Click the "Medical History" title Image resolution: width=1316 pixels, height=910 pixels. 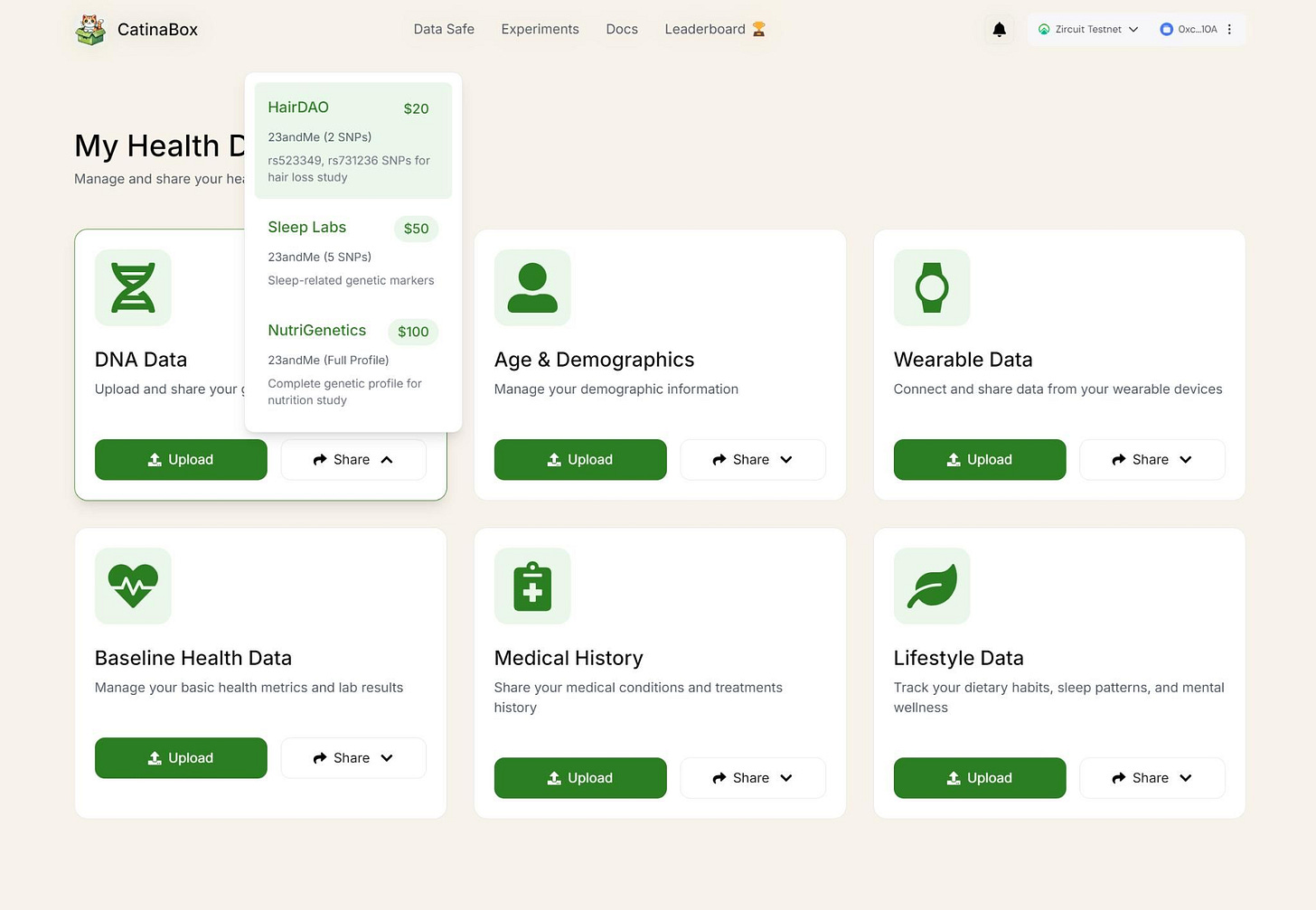click(x=569, y=658)
